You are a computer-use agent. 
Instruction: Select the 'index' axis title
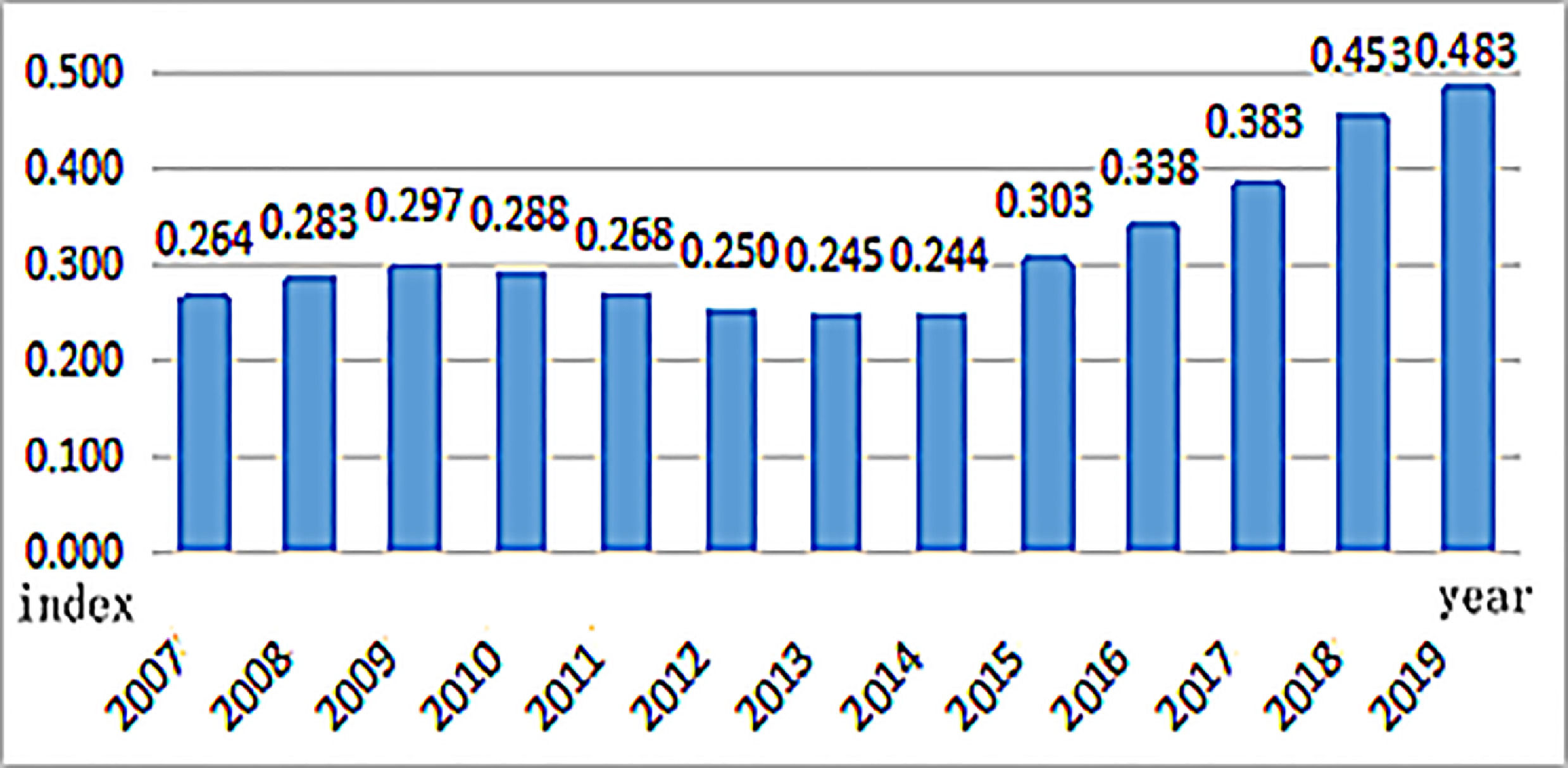(x=76, y=605)
